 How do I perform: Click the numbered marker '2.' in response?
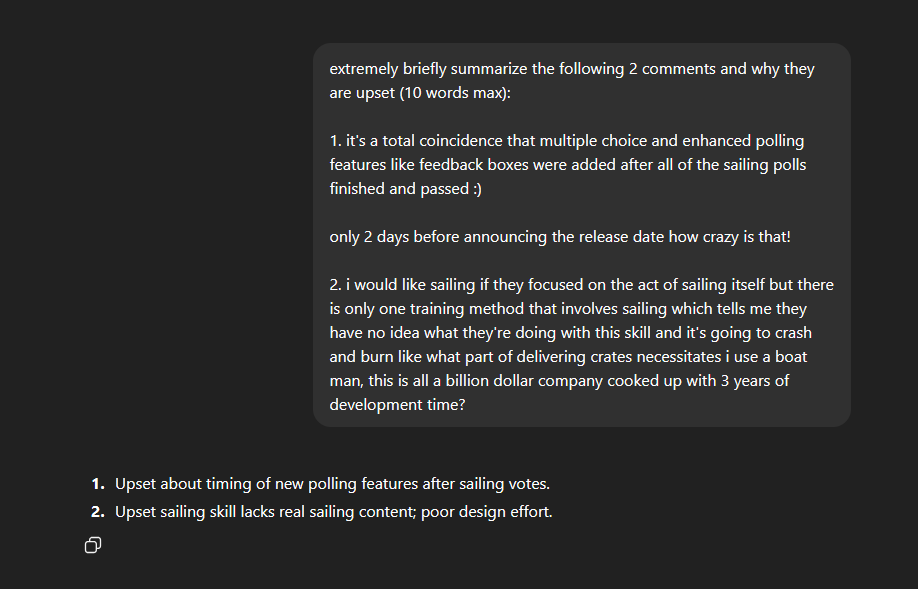click(x=98, y=512)
